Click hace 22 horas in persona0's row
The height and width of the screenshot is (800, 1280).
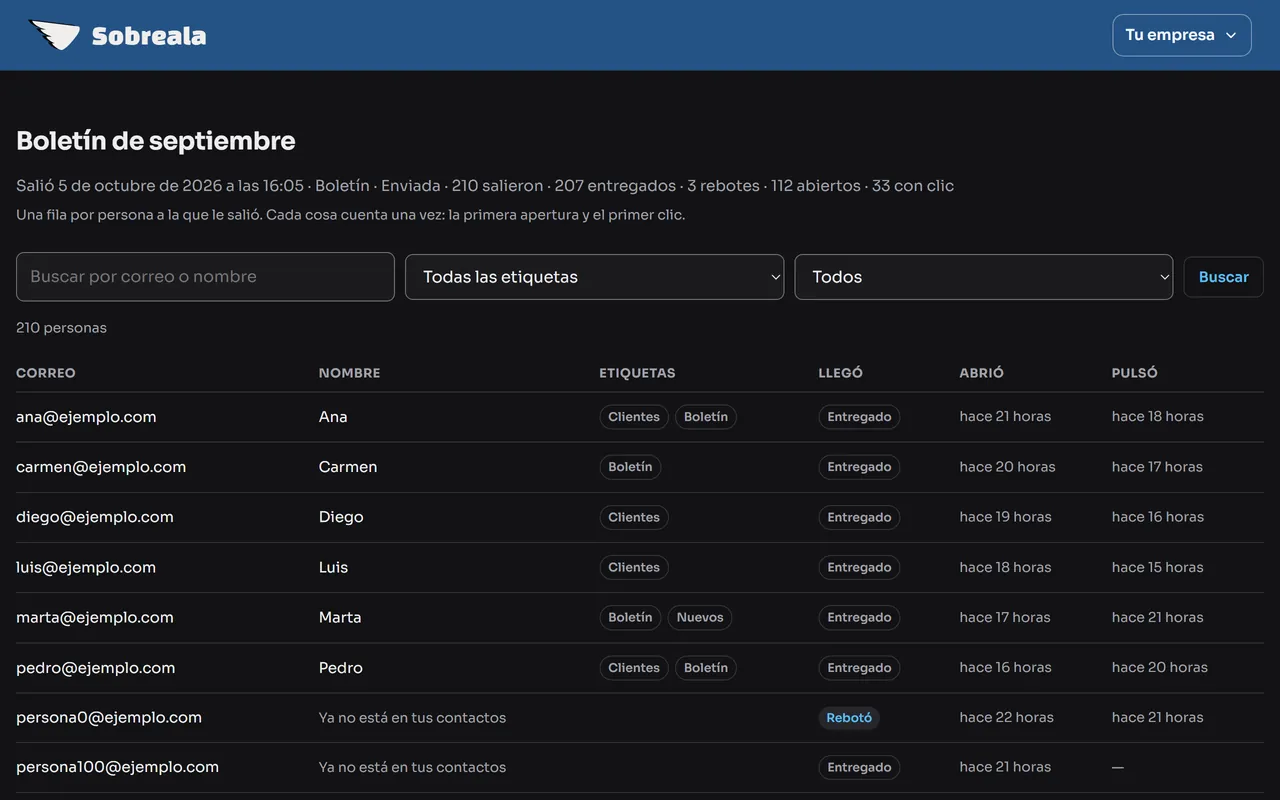coord(1005,717)
